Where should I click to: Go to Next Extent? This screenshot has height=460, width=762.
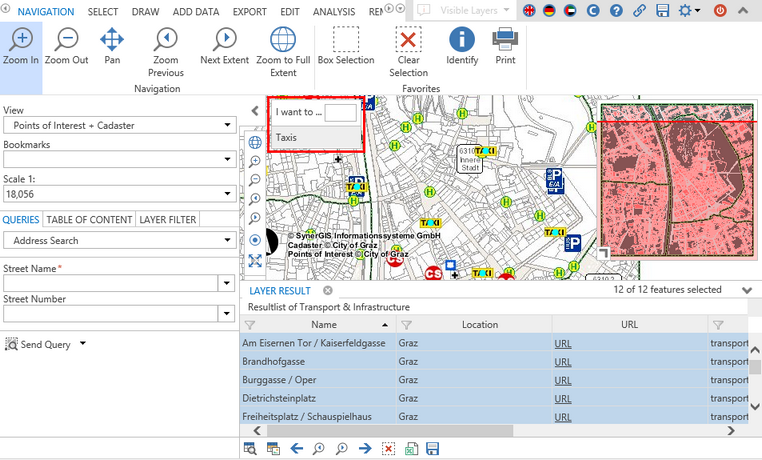(x=225, y=46)
